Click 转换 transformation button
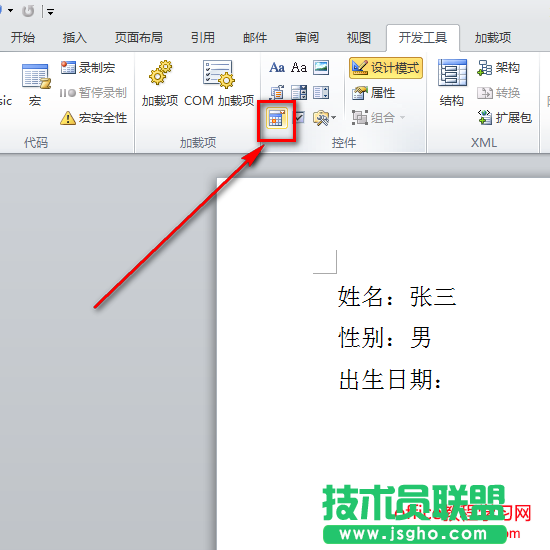 [498, 93]
